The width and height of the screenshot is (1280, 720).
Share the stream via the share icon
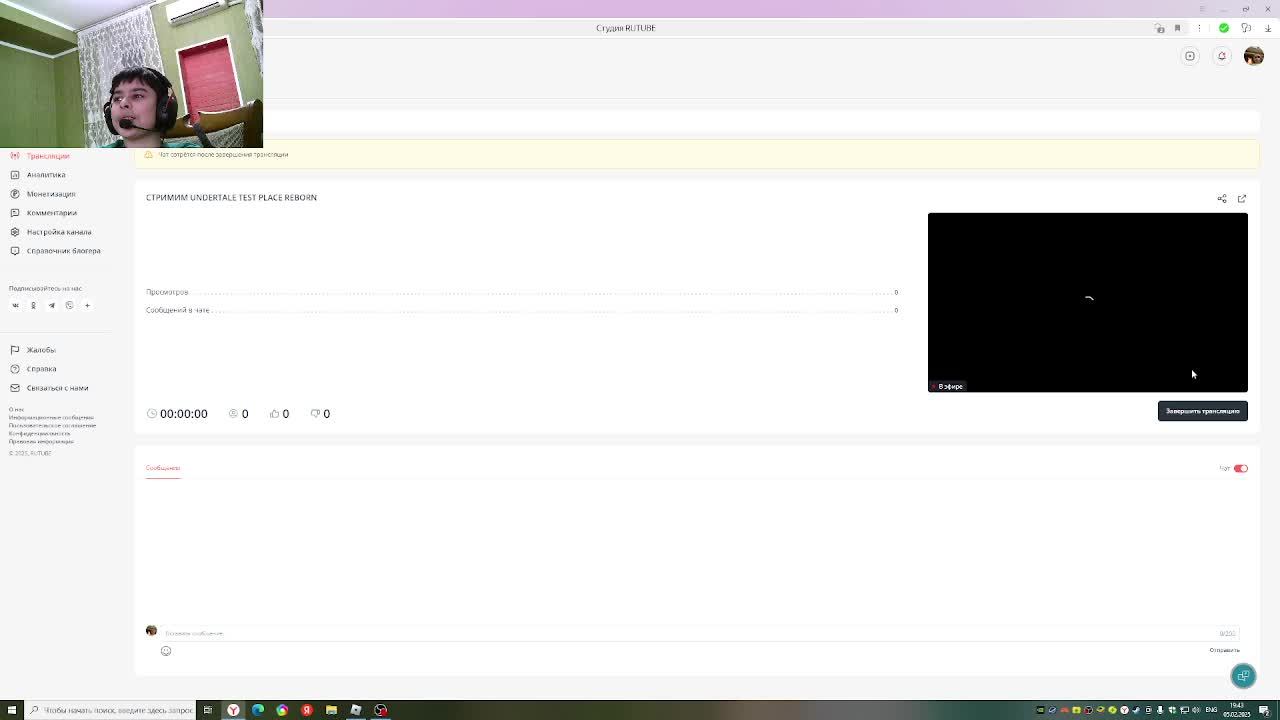[1221, 199]
